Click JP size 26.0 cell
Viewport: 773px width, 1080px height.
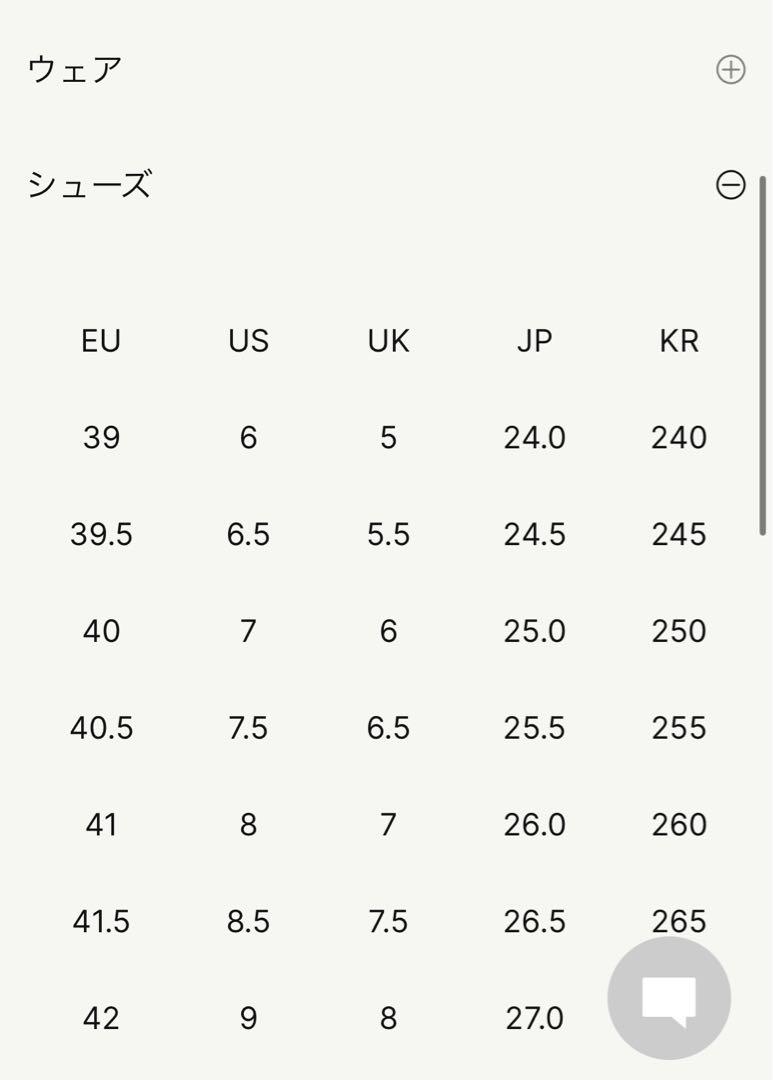pos(535,824)
